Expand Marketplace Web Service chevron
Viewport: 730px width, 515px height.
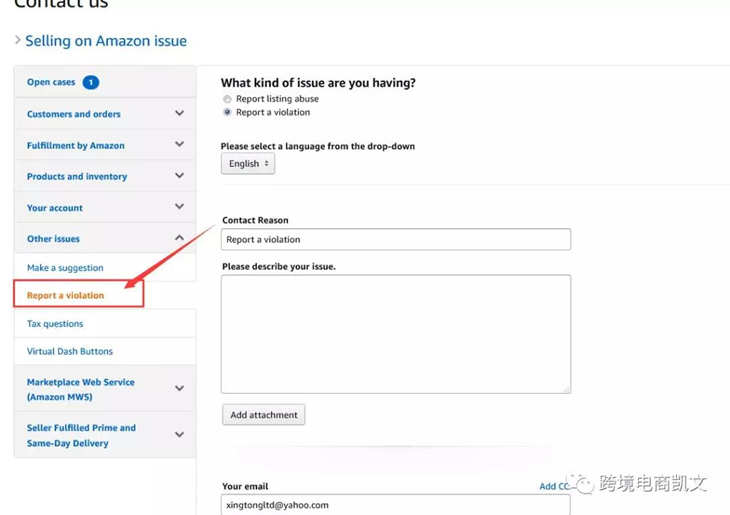click(x=179, y=389)
